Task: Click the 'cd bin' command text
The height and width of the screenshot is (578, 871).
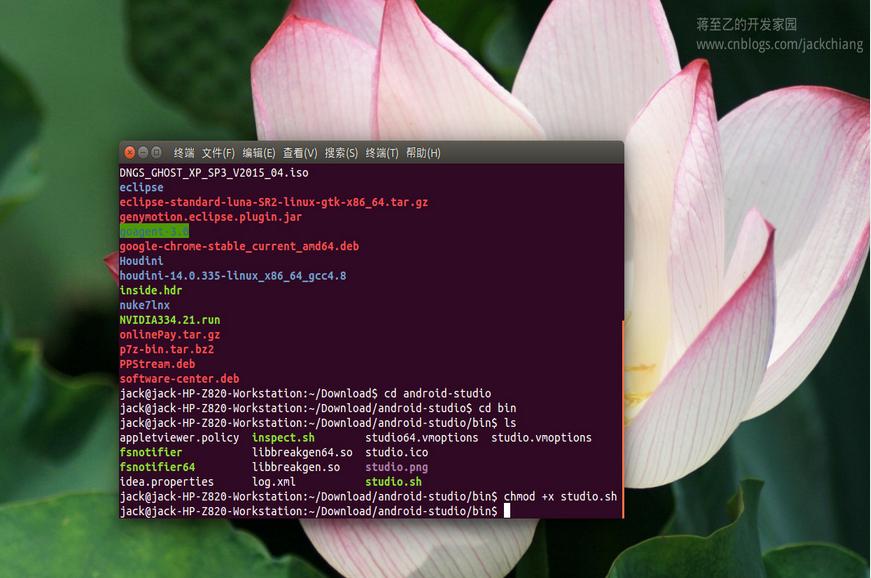Action: pyautogui.click(x=498, y=408)
